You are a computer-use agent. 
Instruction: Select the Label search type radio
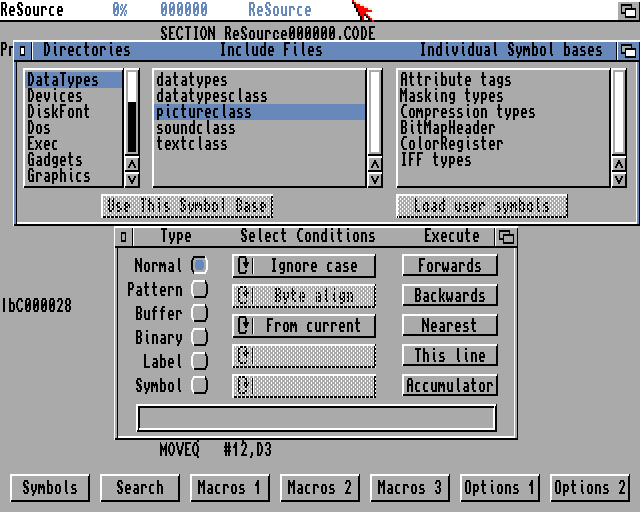pyautogui.click(x=200, y=361)
